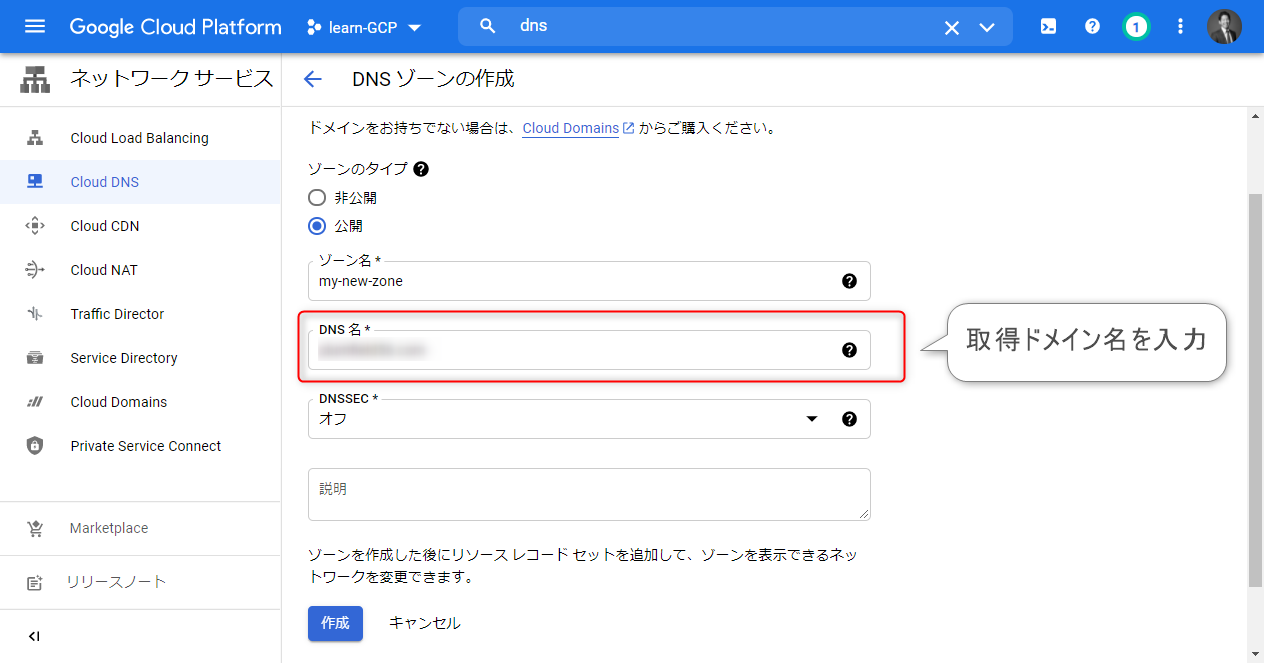Collapse the sidebar with bottom arrow

[x=34, y=636]
